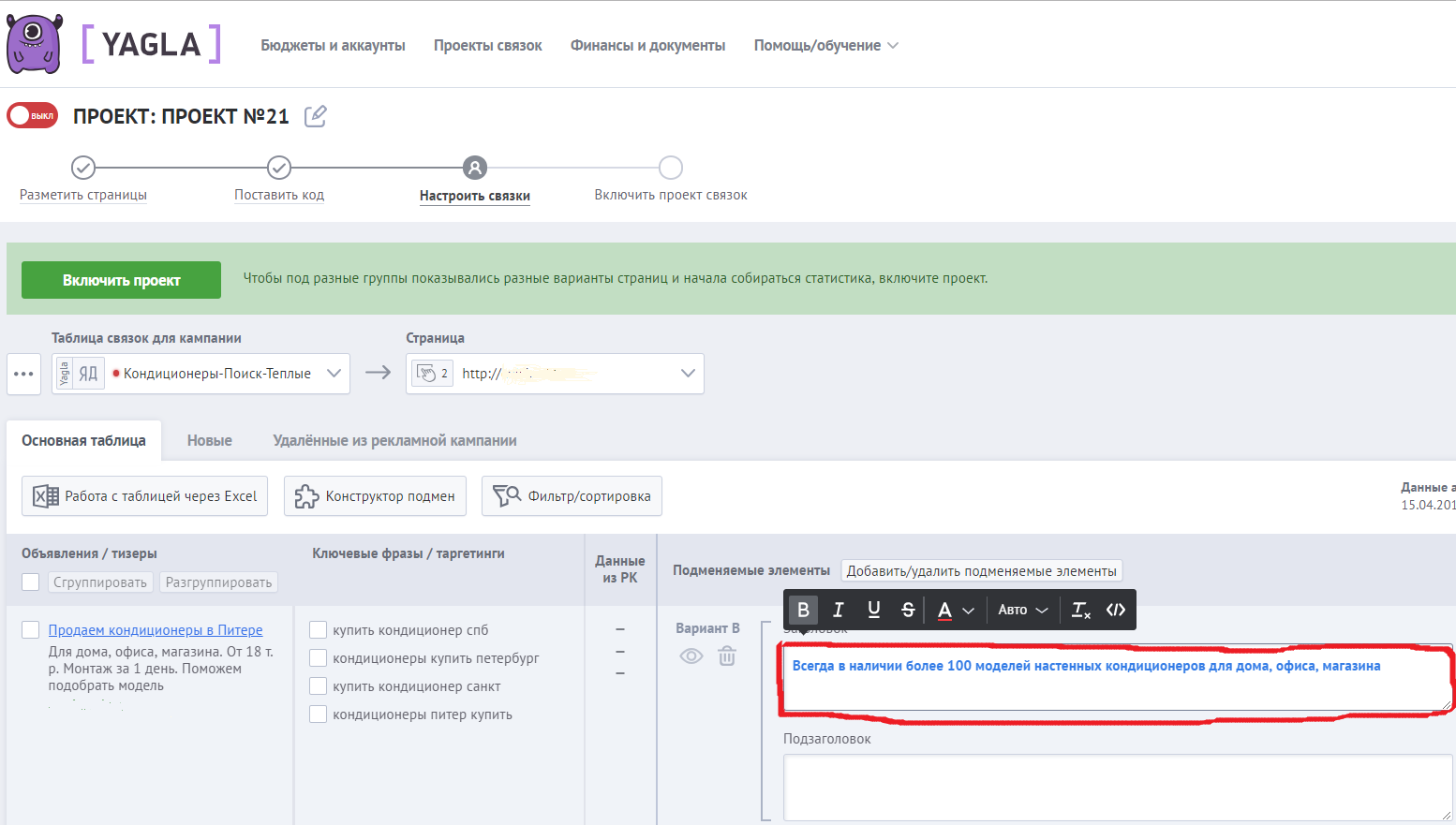The width and height of the screenshot is (1456, 825).
Task: Click 'Разгруппировать' button
Action: pos(218,582)
